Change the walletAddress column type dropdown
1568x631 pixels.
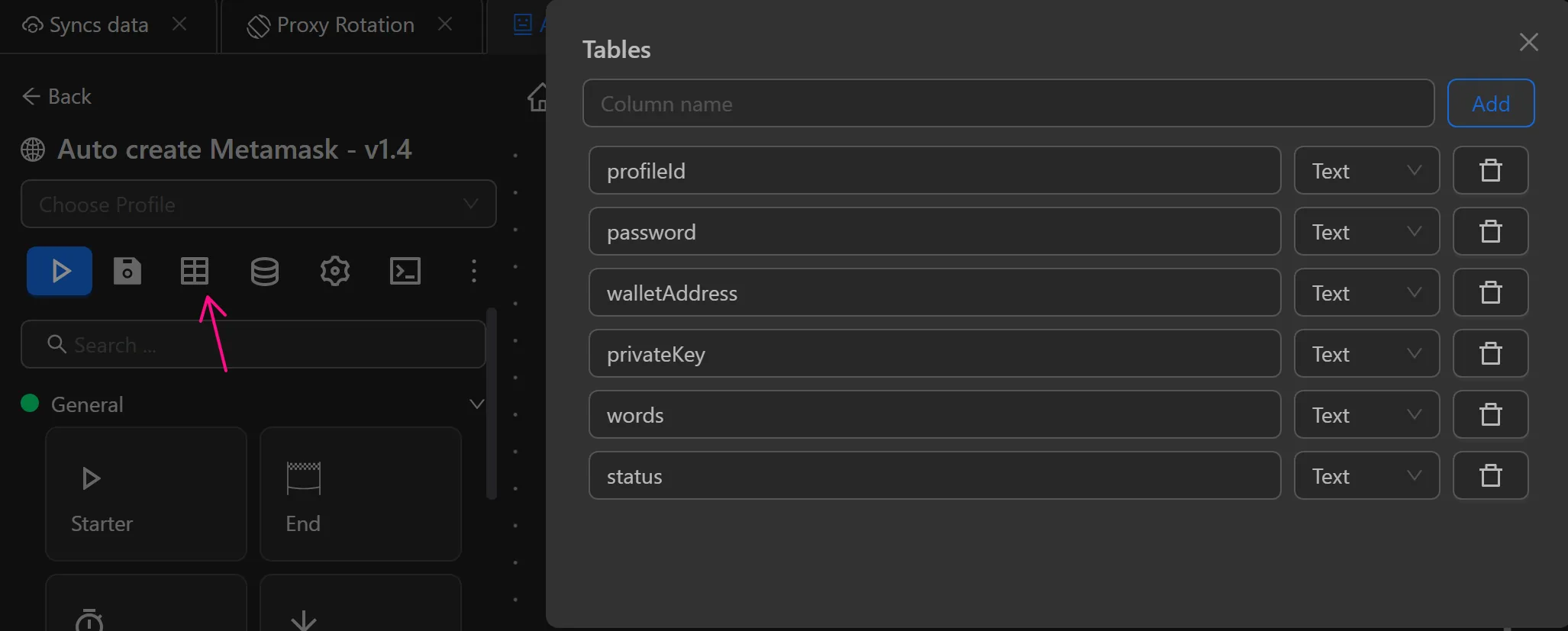tap(1366, 293)
